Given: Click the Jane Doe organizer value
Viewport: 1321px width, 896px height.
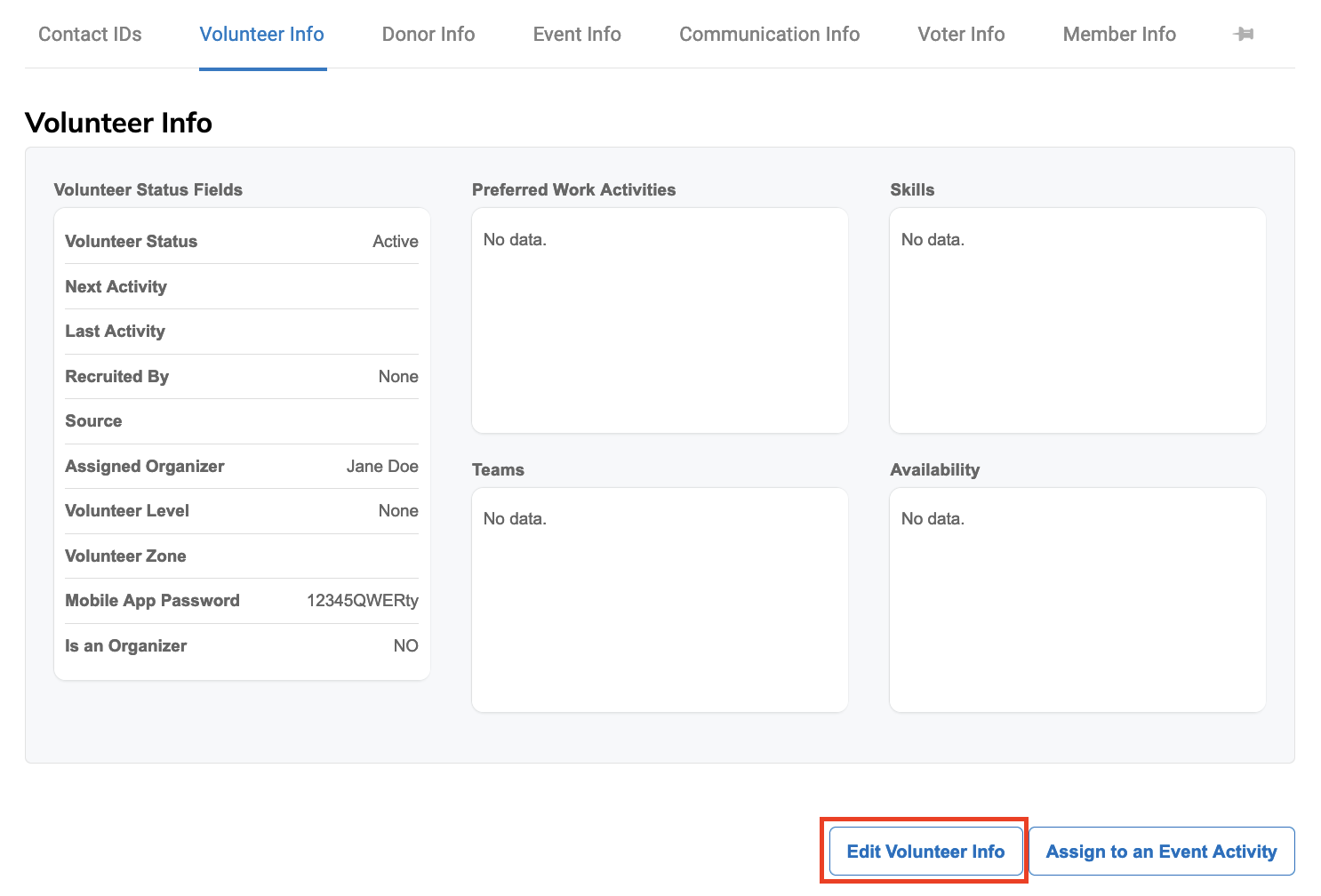Looking at the screenshot, I should click(382, 467).
